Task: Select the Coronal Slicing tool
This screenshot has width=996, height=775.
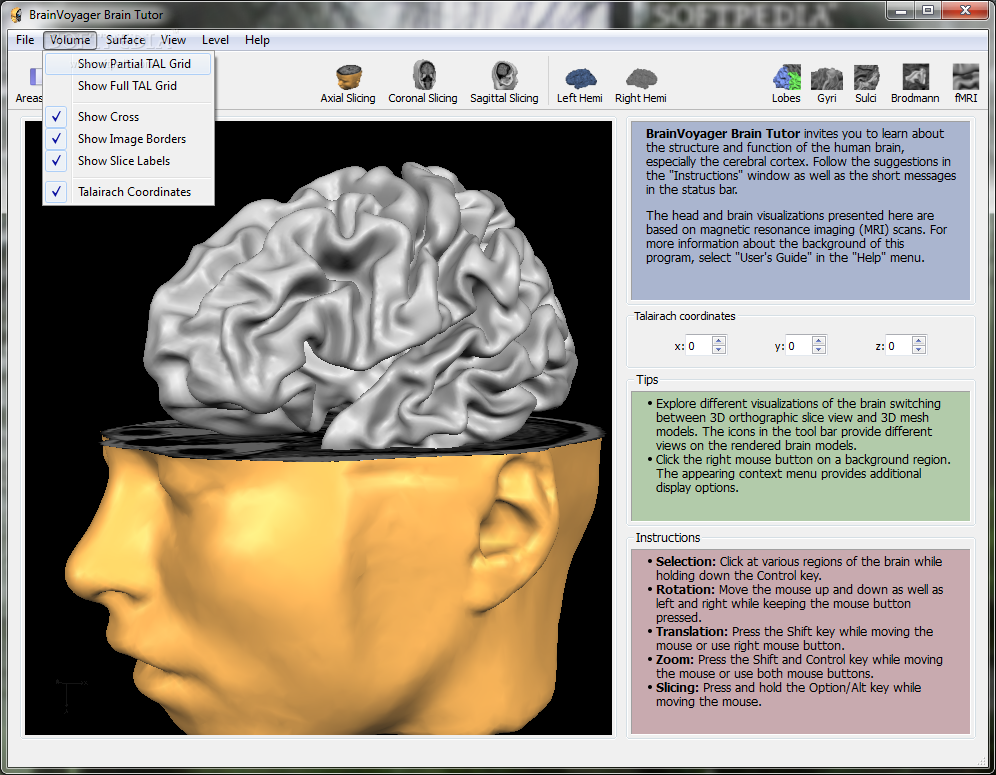Action: tap(422, 83)
